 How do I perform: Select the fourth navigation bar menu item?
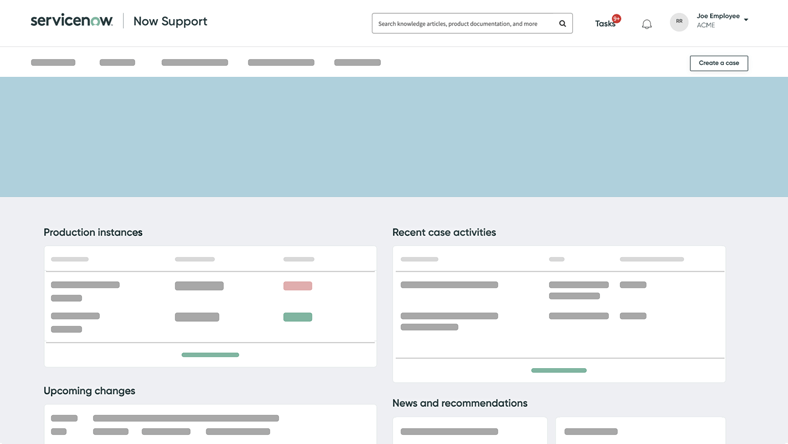click(x=281, y=62)
